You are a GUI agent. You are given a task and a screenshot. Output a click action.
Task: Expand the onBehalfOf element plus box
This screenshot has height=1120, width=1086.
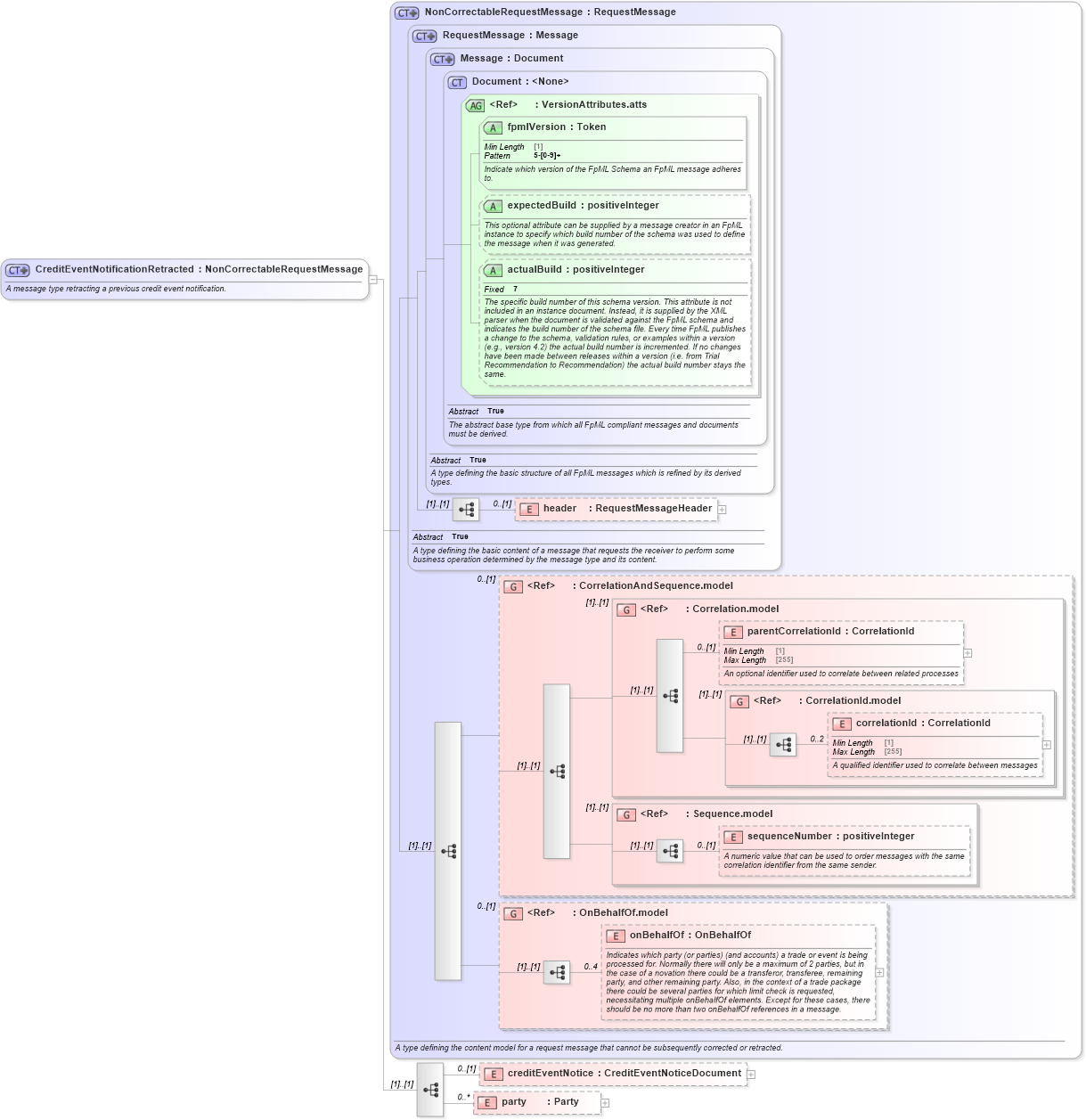tap(879, 972)
